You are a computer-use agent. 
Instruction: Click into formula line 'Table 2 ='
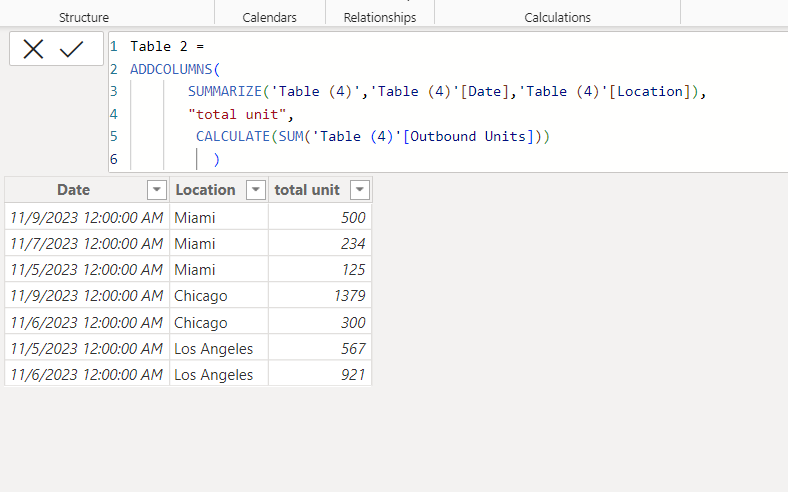point(167,46)
